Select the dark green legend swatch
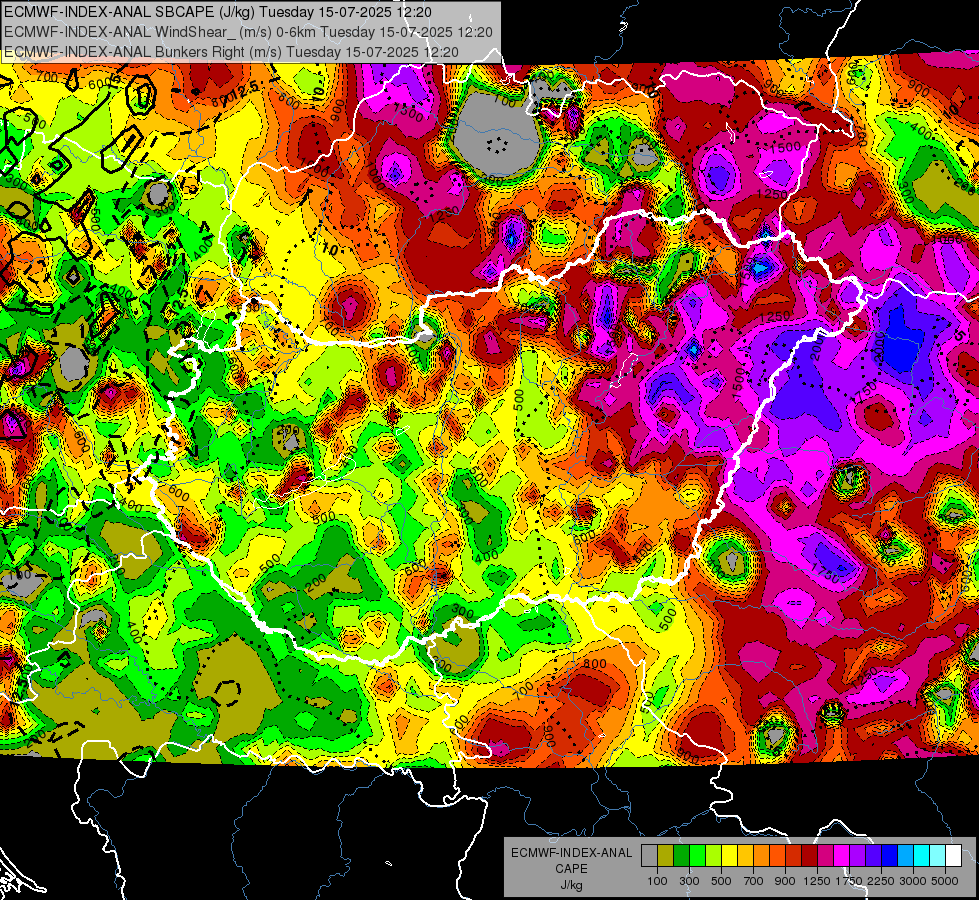The width and height of the screenshot is (979, 900). [681, 856]
